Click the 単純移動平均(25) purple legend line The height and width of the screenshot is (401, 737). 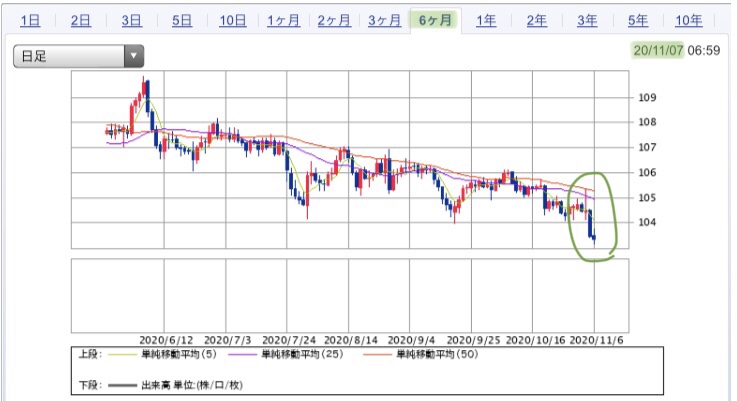(x=243, y=354)
